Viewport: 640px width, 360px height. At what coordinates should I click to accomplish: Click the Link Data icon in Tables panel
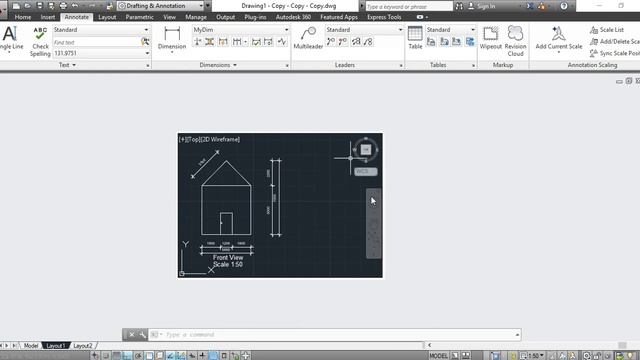(x=431, y=42)
